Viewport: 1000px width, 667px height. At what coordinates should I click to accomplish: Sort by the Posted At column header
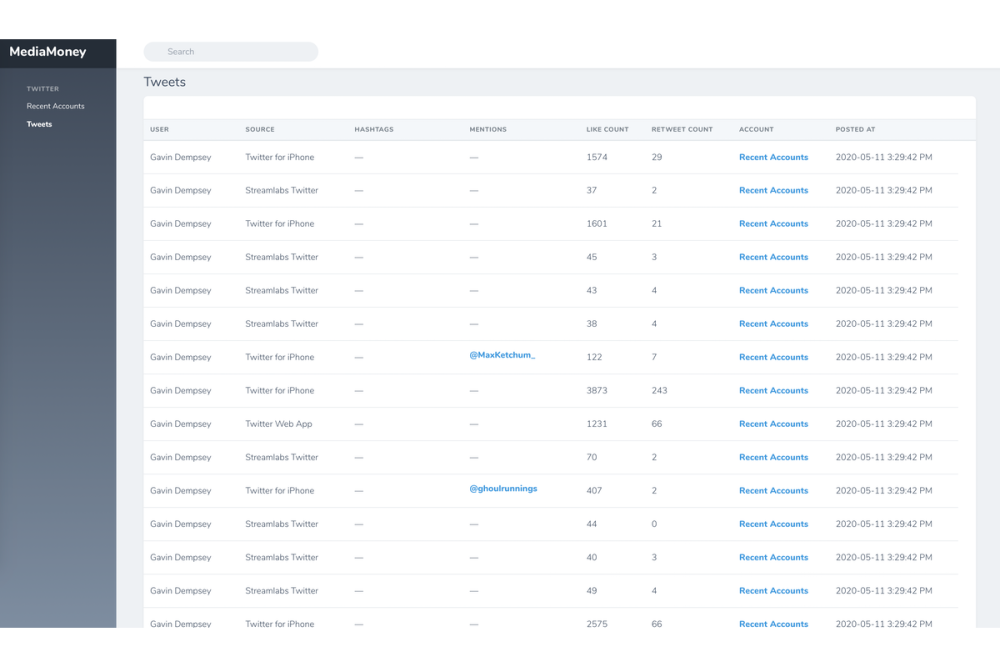point(855,129)
